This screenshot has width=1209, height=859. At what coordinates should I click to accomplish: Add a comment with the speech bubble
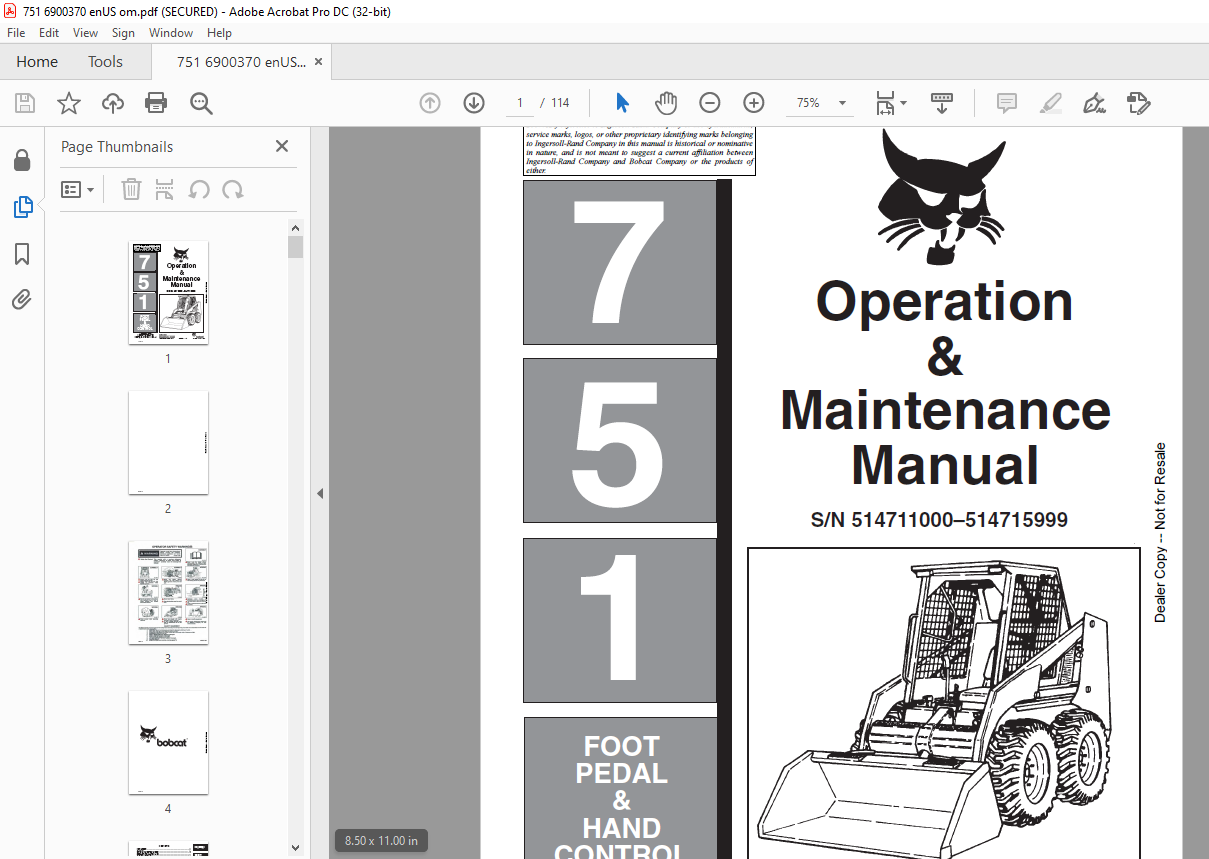click(x=1007, y=103)
